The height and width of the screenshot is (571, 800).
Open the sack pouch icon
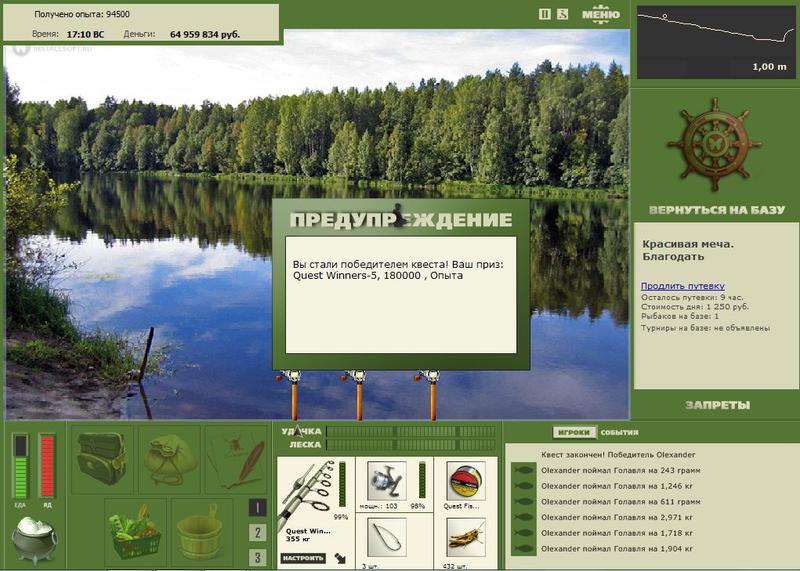tap(170, 459)
